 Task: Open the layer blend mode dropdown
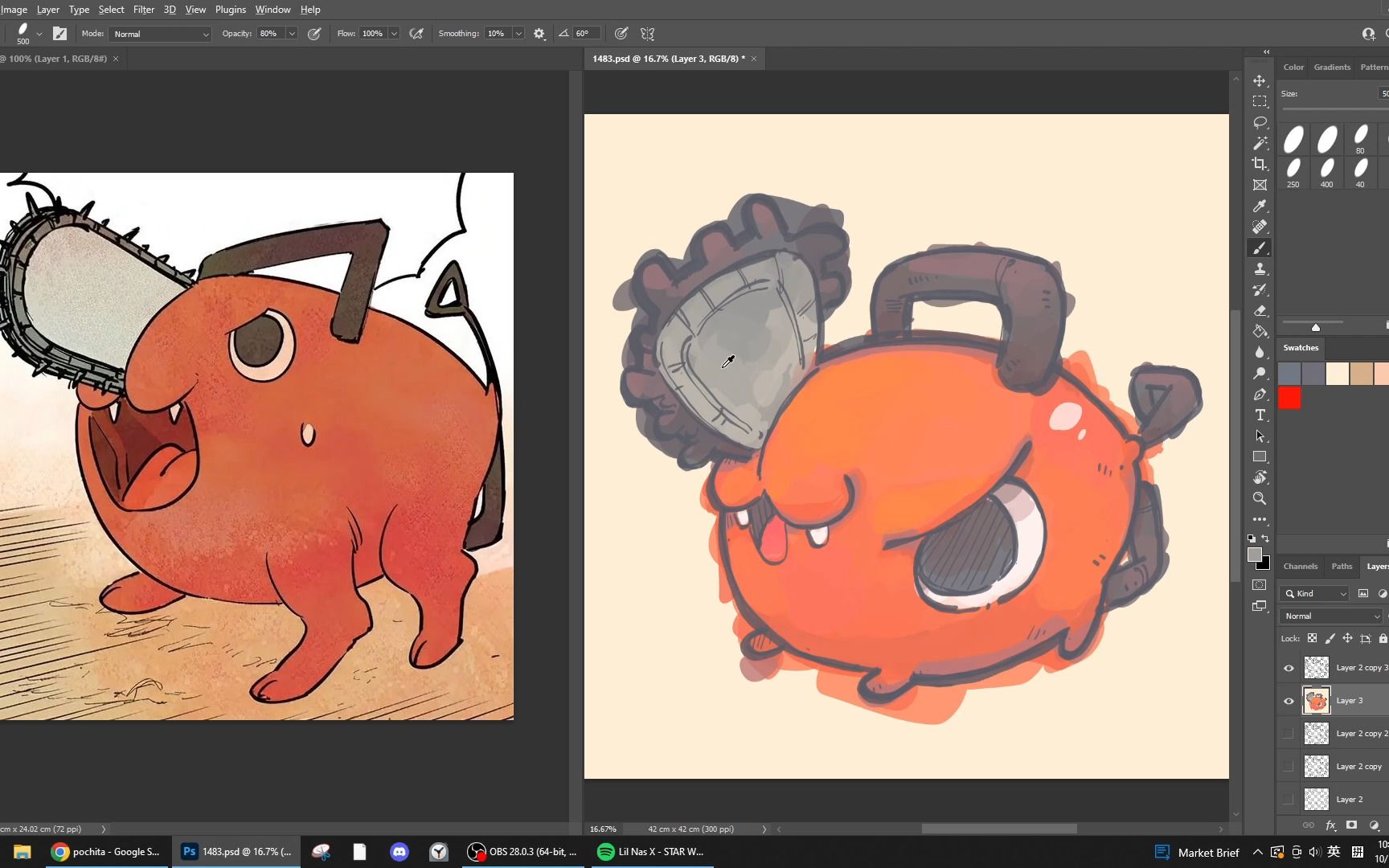click(x=1331, y=616)
